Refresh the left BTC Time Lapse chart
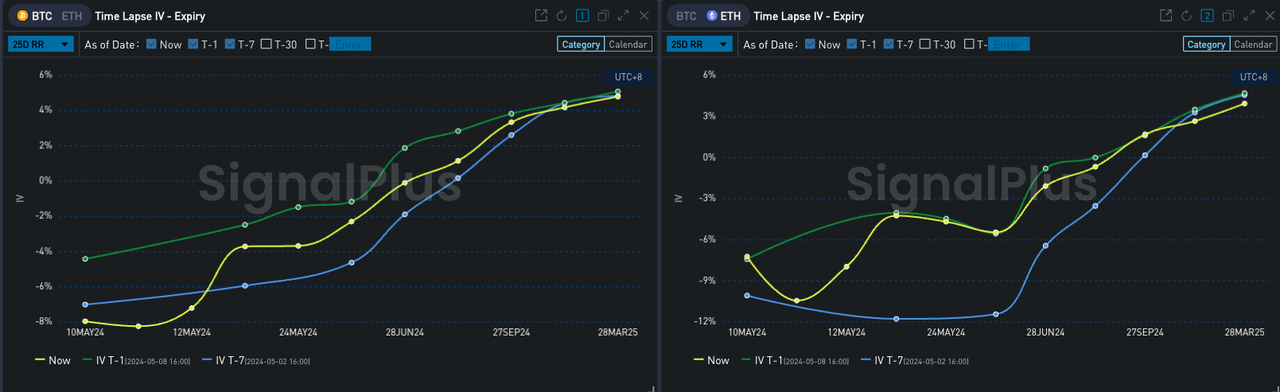The width and height of the screenshot is (1280, 392). 562,15
